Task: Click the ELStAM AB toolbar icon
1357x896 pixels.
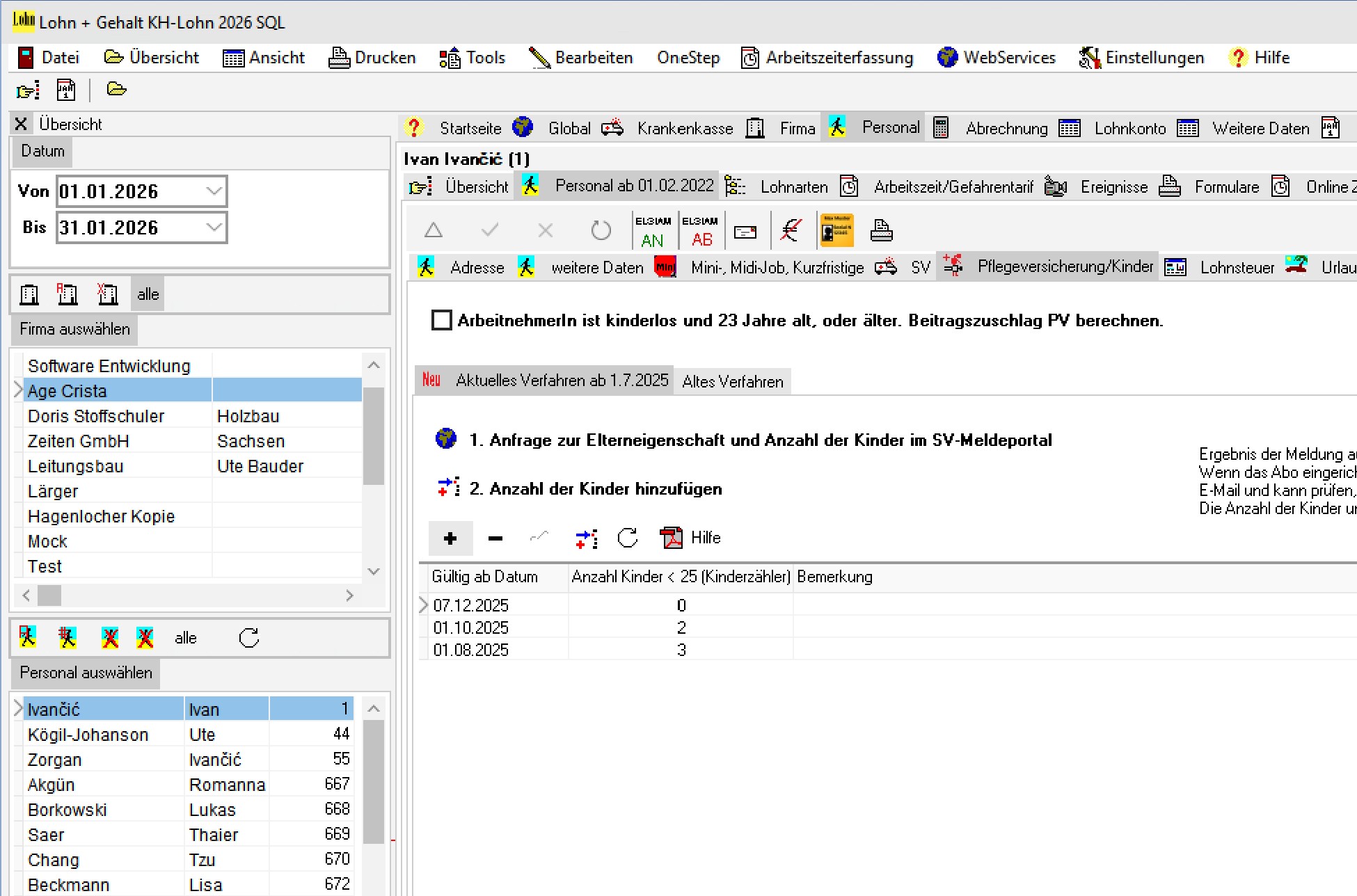Action: point(700,231)
